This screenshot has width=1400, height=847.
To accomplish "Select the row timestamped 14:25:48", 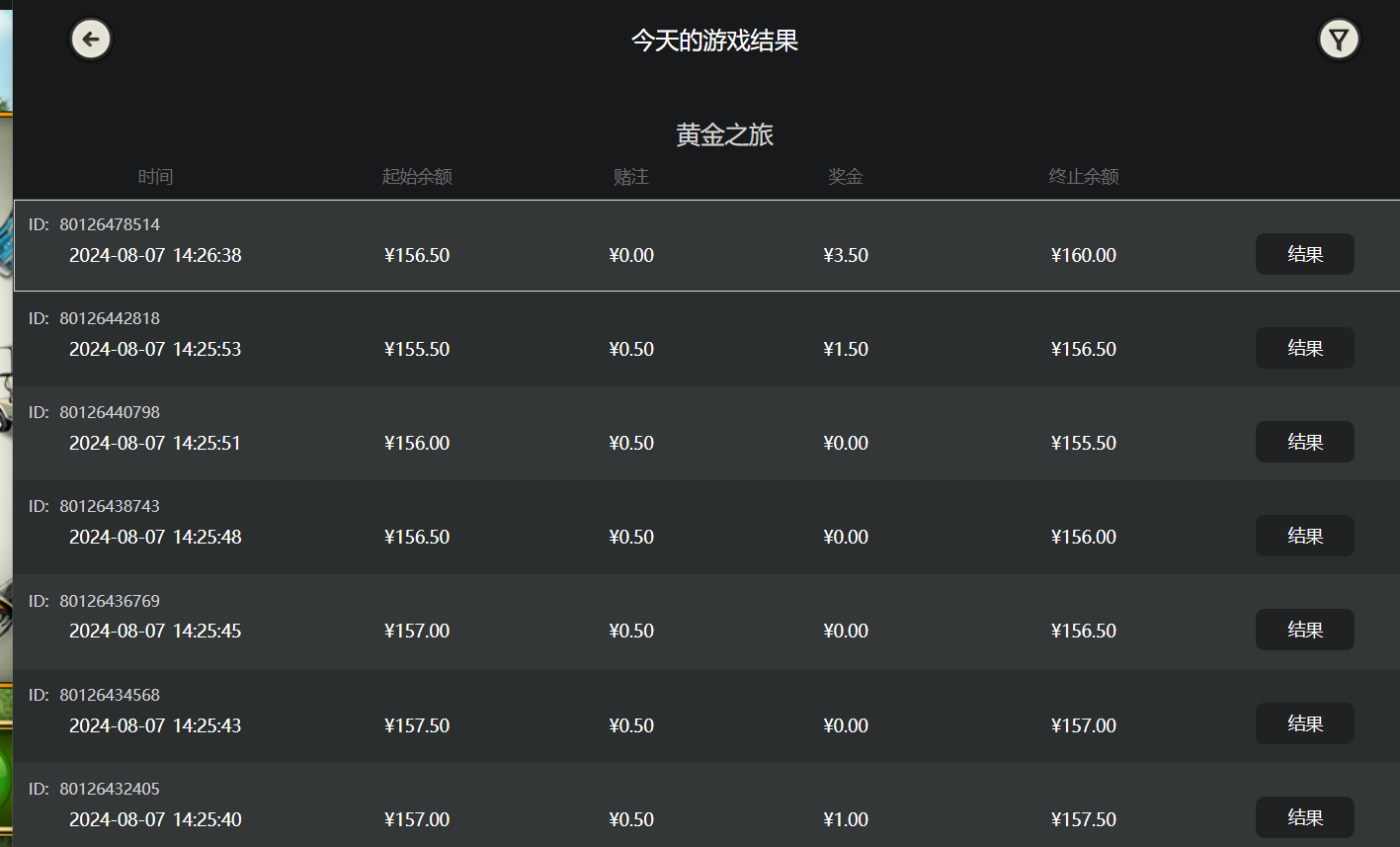I will 155,537.
